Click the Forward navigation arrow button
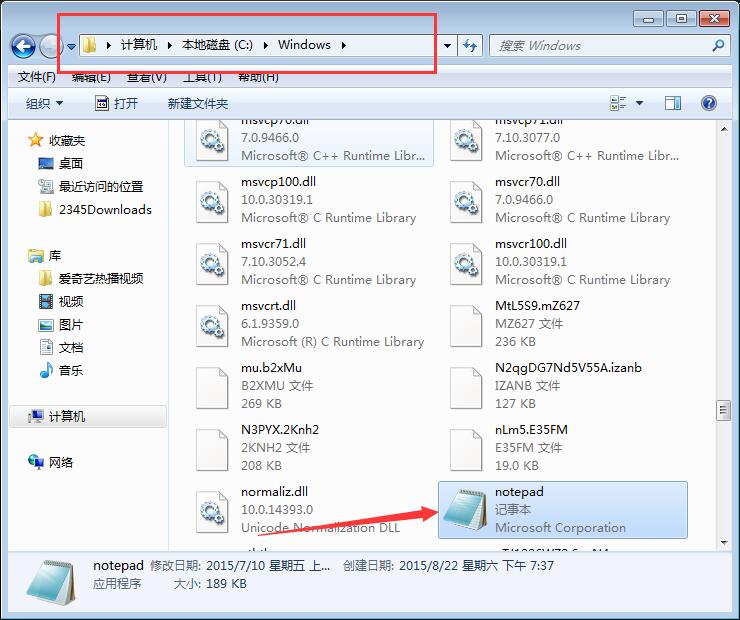Image resolution: width=740 pixels, height=620 pixels. [x=50, y=46]
